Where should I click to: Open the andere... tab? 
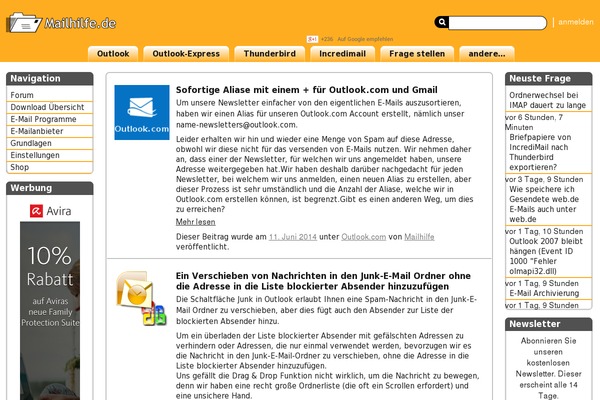[x=487, y=54]
